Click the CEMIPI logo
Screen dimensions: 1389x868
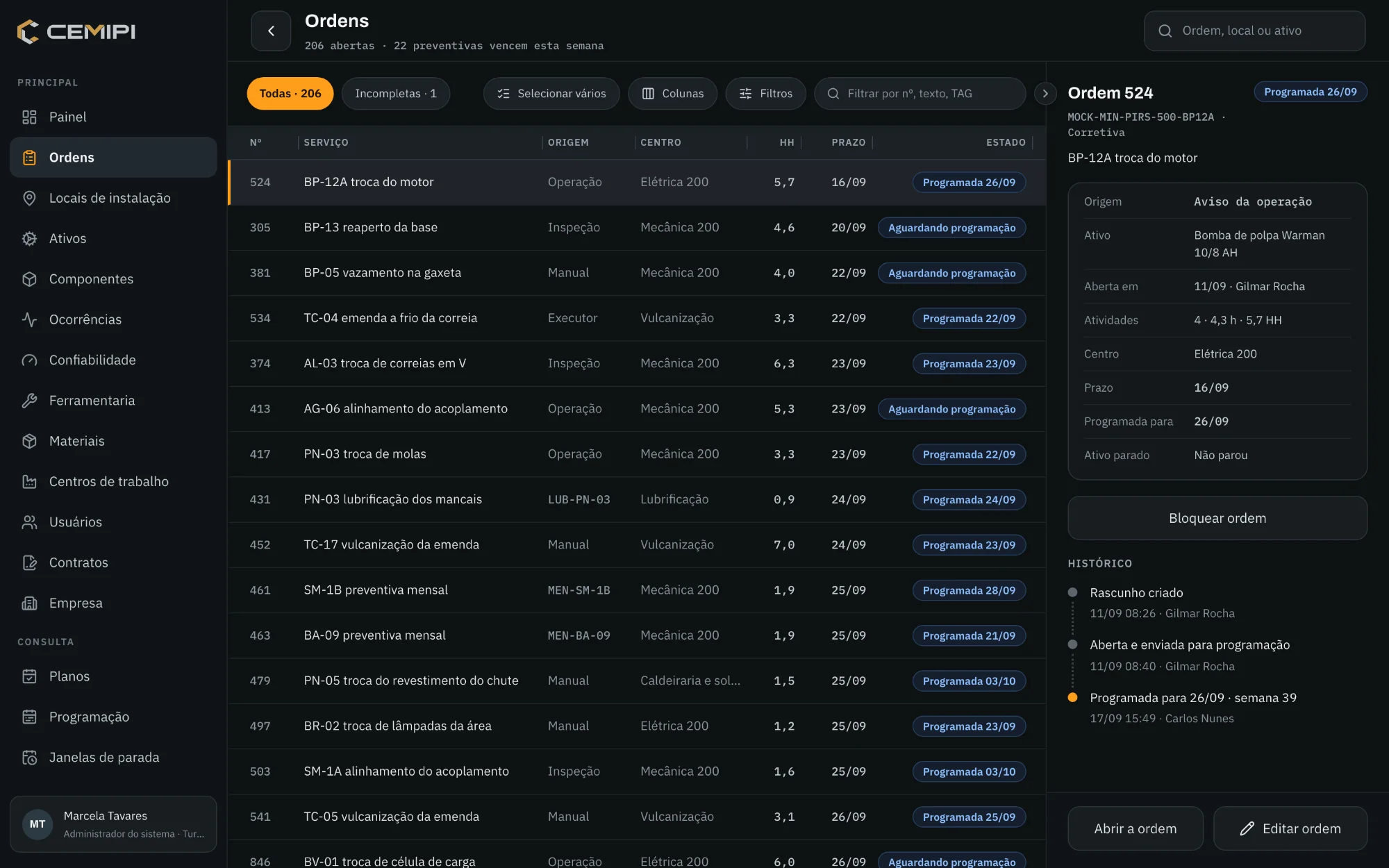click(76, 31)
